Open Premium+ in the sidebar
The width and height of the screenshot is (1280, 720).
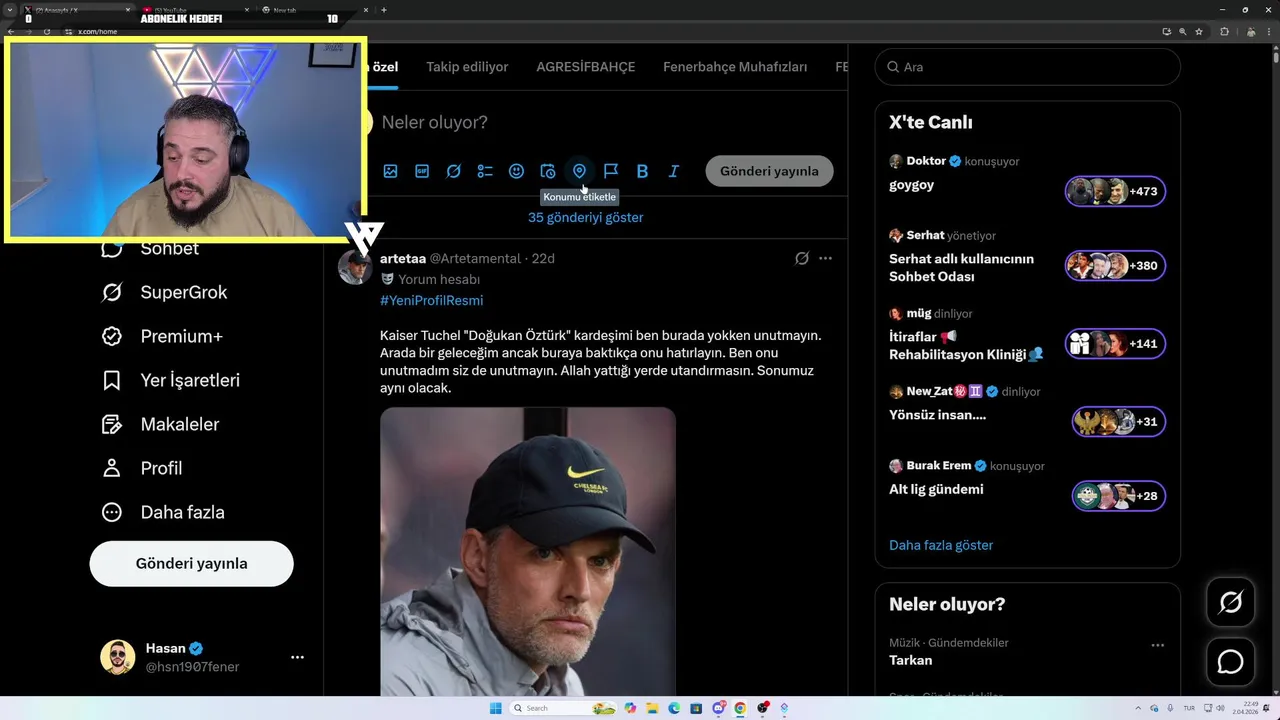tap(162, 336)
